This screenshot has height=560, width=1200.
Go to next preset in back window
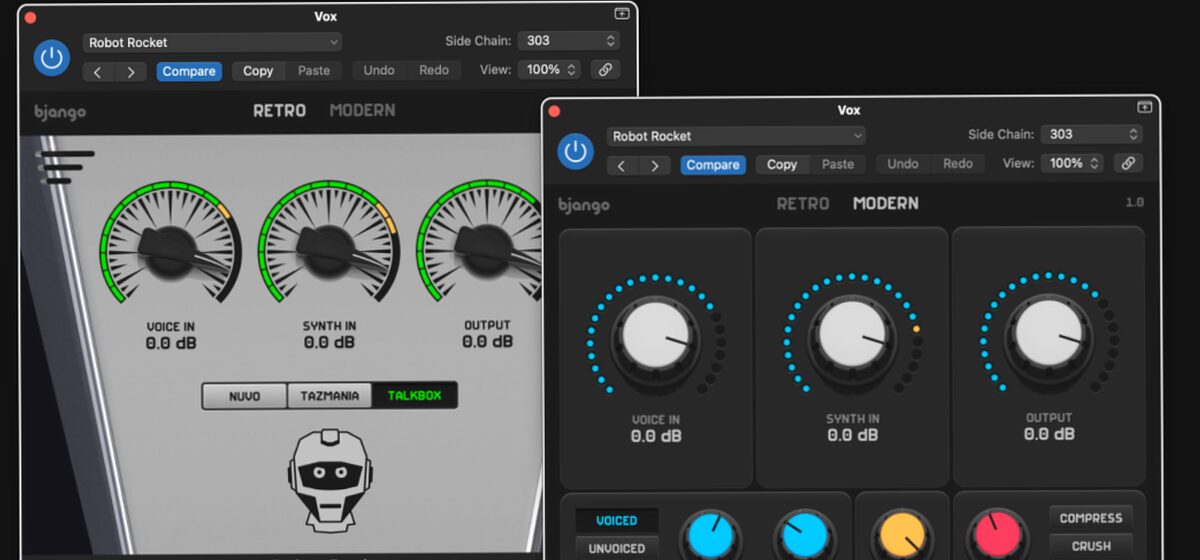(x=131, y=71)
